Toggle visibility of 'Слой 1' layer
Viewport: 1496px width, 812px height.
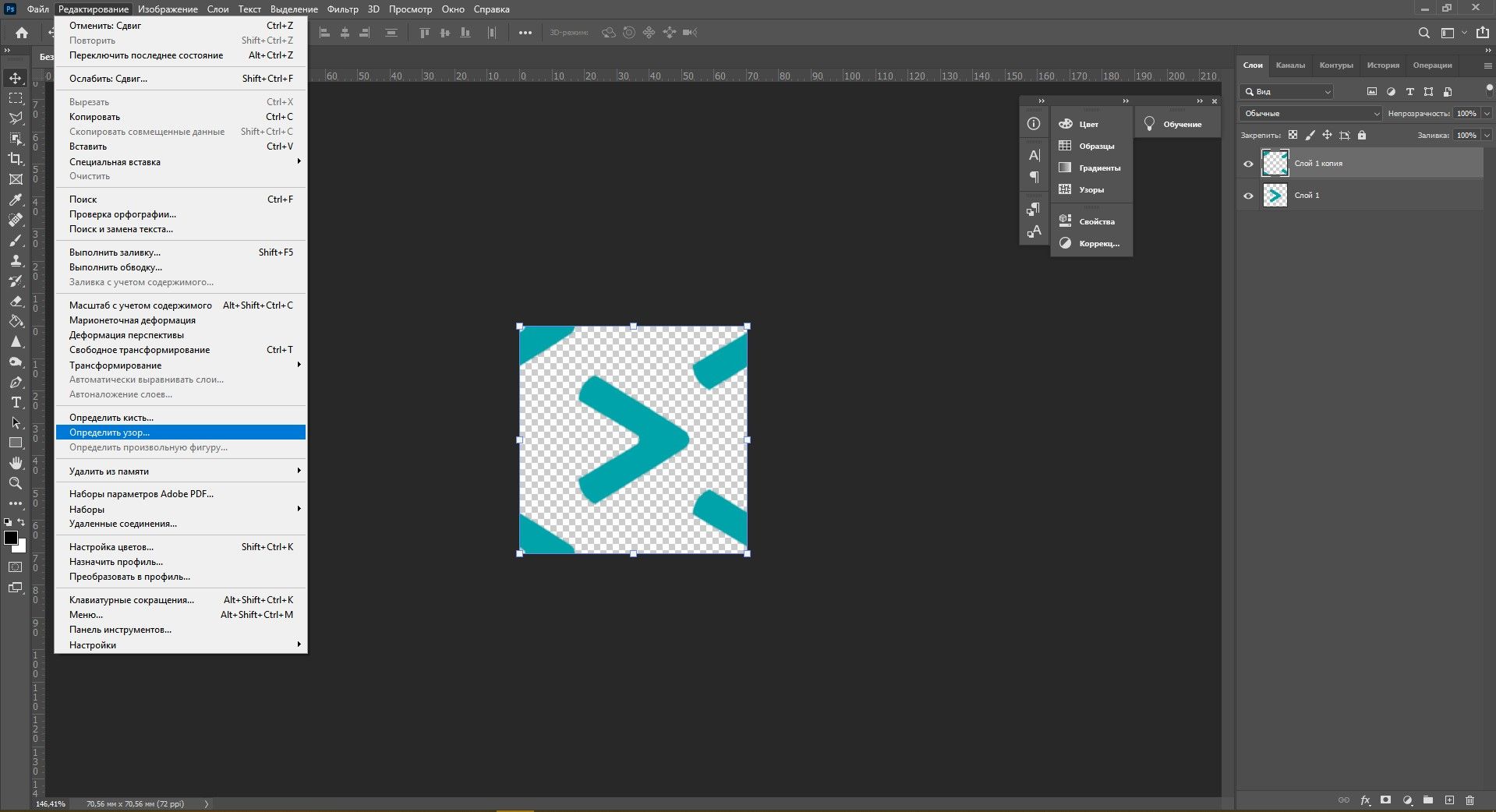pyautogui.click(x=1248, y=196)
